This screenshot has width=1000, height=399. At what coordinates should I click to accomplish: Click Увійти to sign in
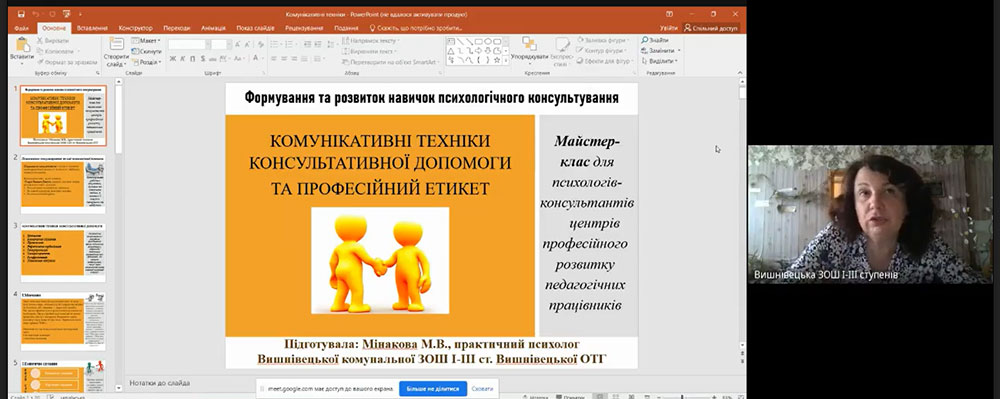coord(668,28)
